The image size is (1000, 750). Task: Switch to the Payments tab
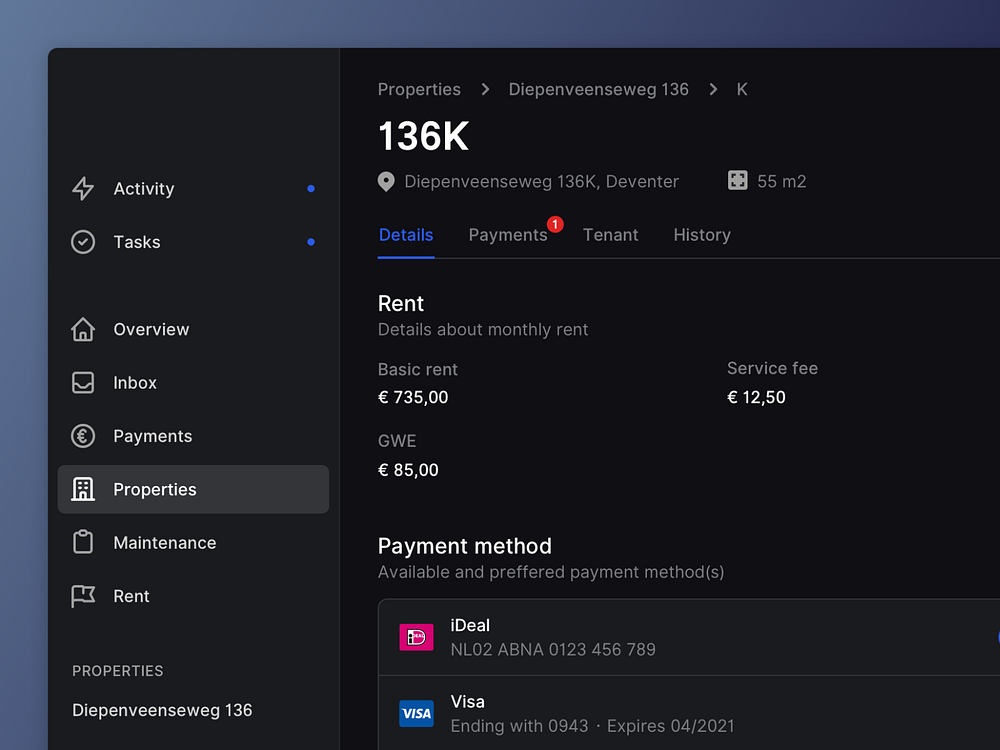[x=508, y=235]
